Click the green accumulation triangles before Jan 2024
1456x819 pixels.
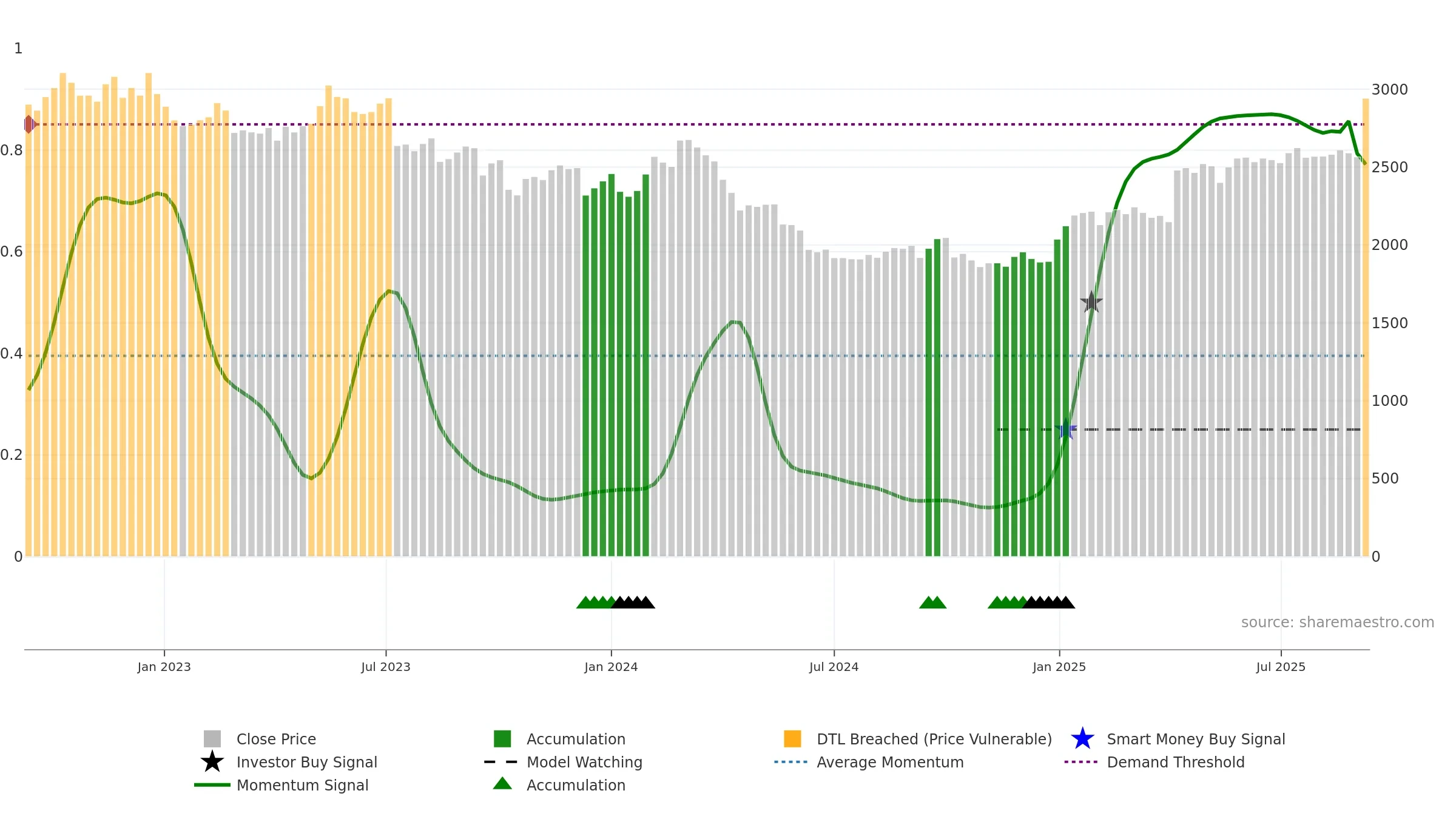tap(596, 602)
